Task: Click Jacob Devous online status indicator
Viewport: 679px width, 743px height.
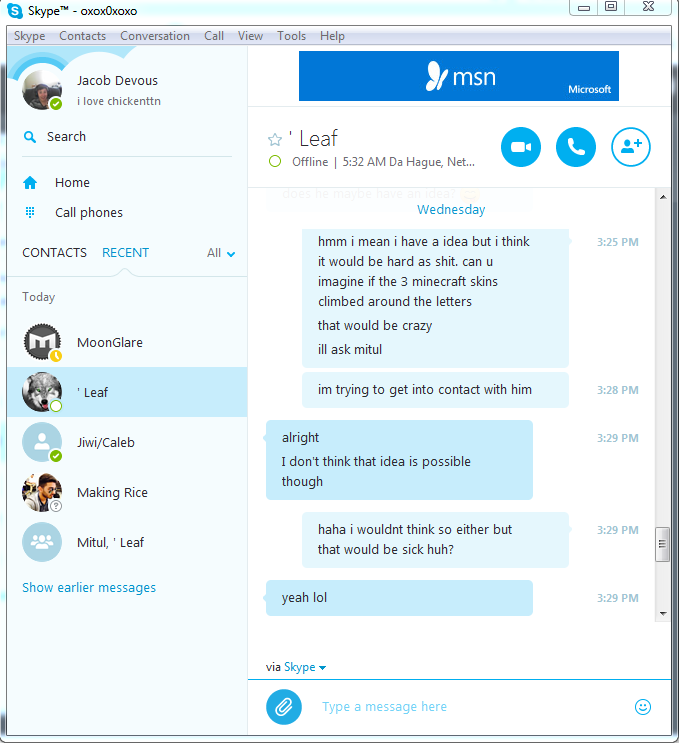Action: 56,104
